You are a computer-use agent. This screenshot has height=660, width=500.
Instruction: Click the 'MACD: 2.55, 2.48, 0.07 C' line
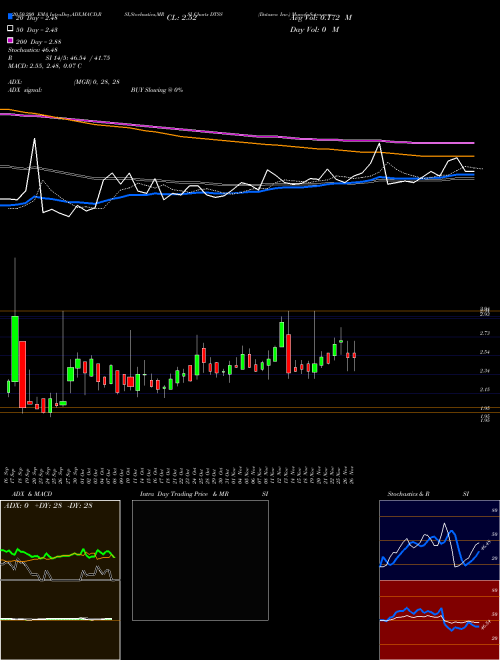tap(45, 66)
